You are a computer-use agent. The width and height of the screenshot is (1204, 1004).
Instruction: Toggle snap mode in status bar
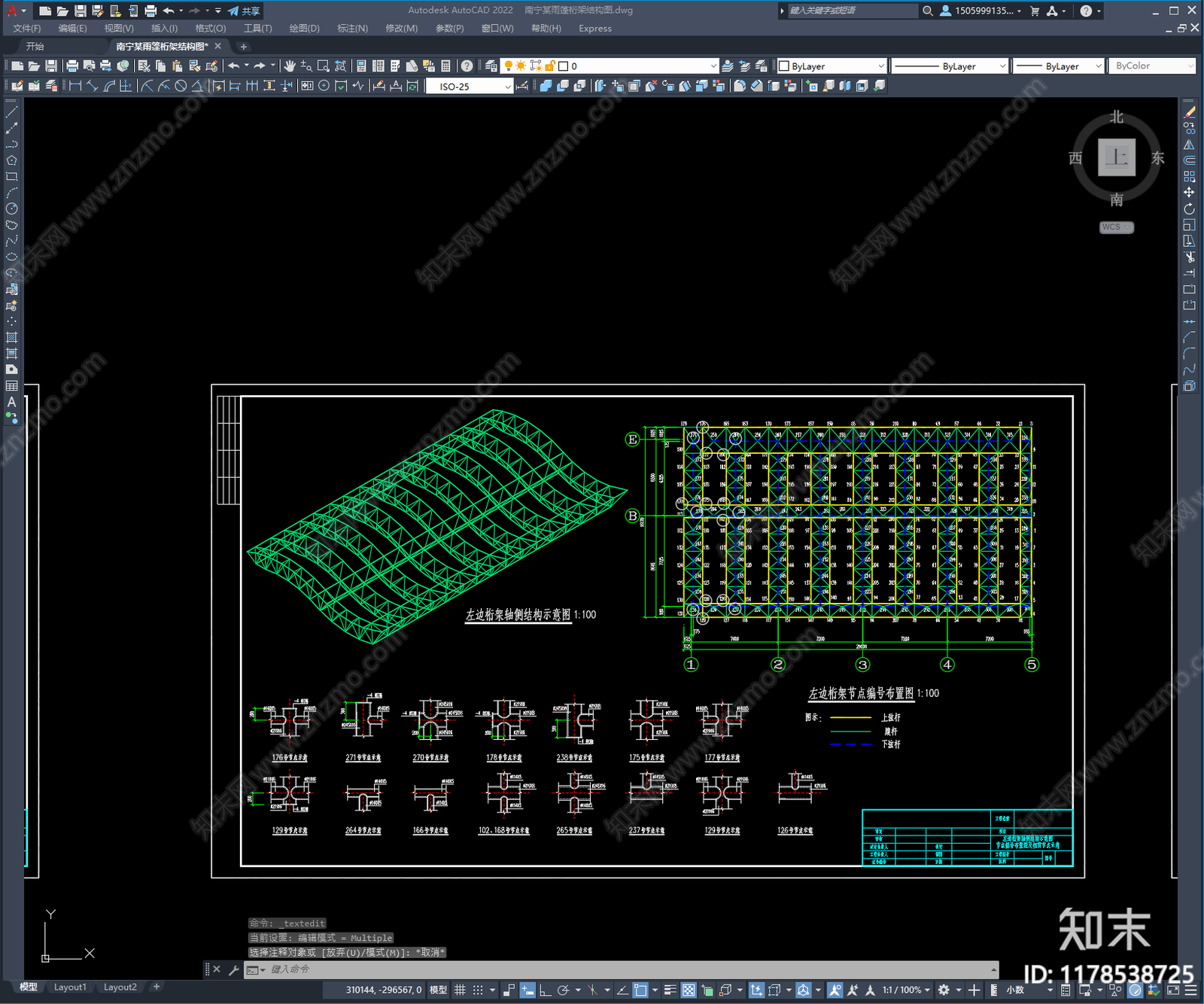pyautogui.click(x=478, y=990)
